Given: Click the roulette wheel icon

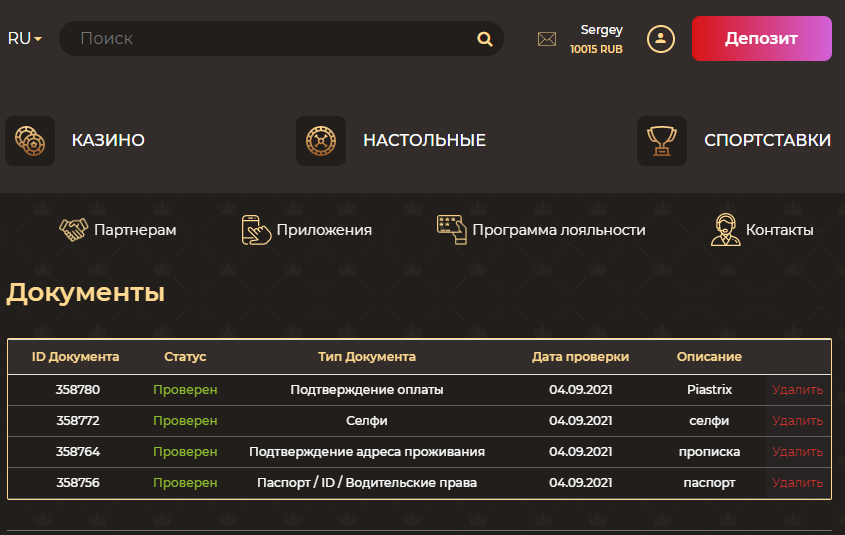Looking at the screenshot, I should [x=321, y=141].
